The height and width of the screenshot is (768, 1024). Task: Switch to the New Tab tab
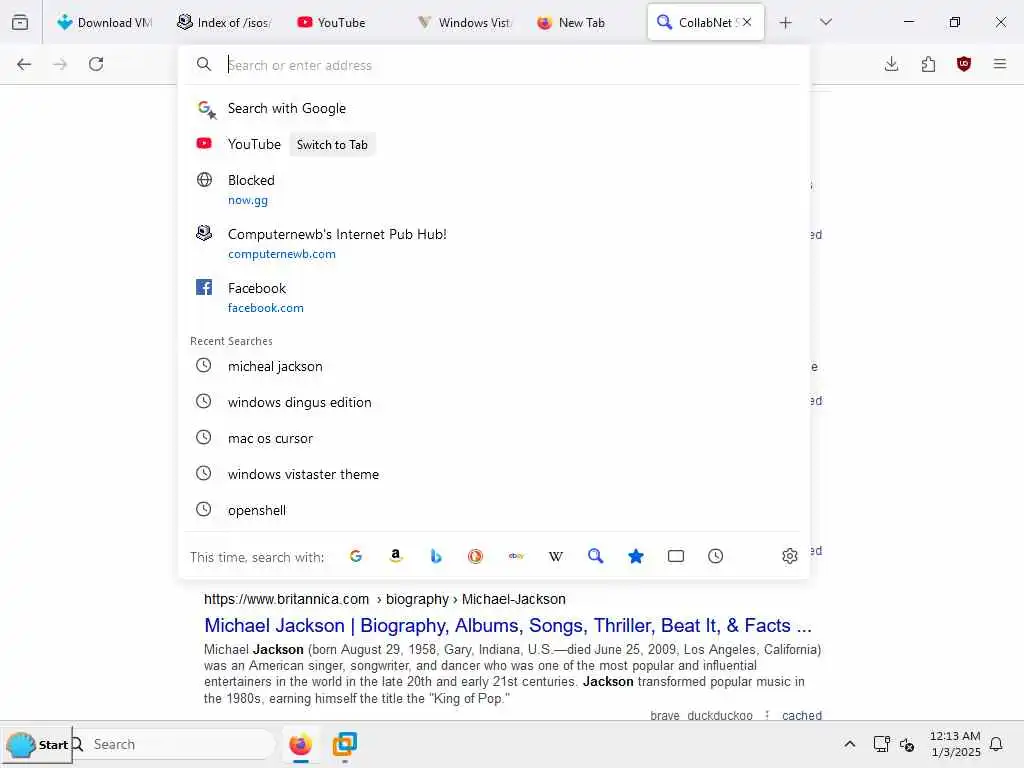583,22
